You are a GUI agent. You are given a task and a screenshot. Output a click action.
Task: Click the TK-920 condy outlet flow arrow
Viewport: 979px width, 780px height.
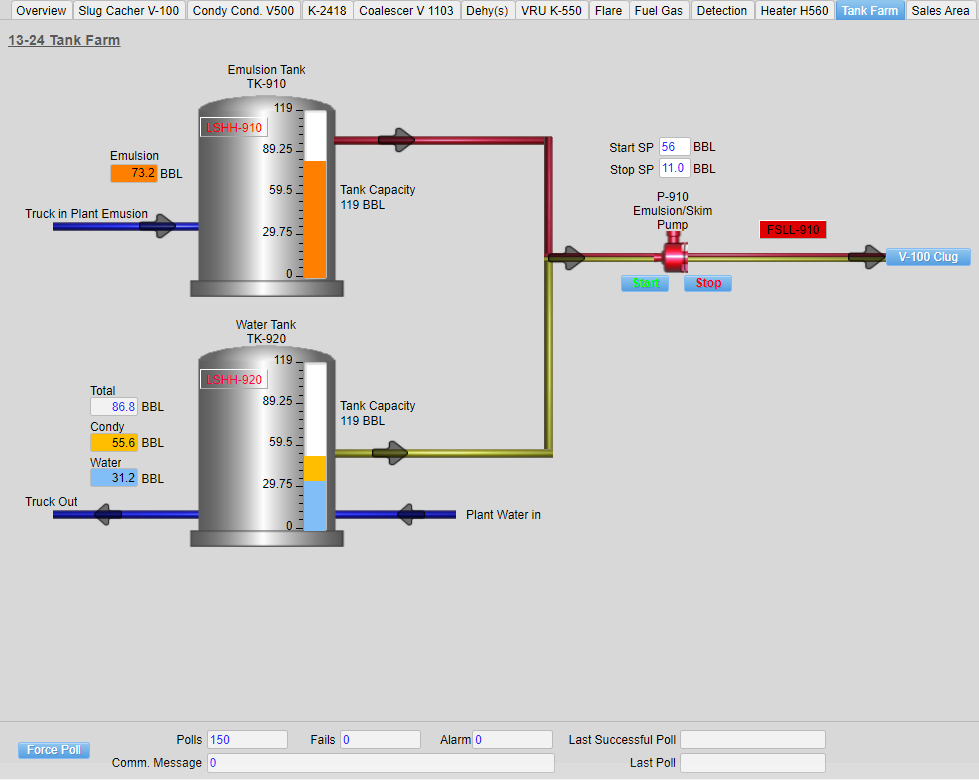[x=390, y=453]
